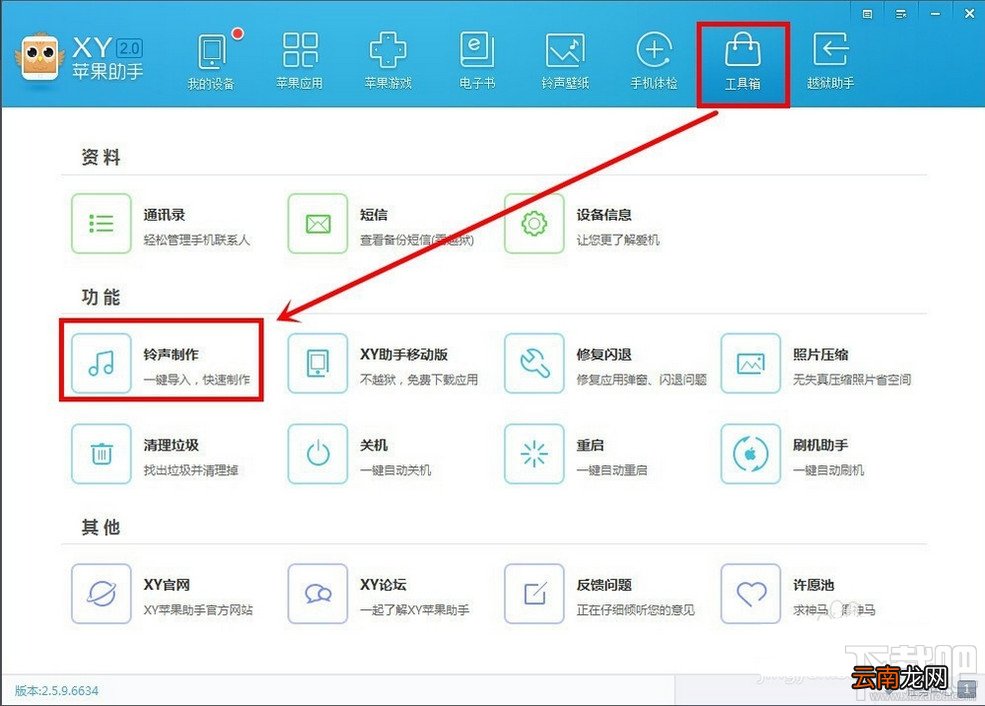This screenshot has height=706, width=985.
Task: Click the 电子书 tab label
Action: tap(477, 83)
